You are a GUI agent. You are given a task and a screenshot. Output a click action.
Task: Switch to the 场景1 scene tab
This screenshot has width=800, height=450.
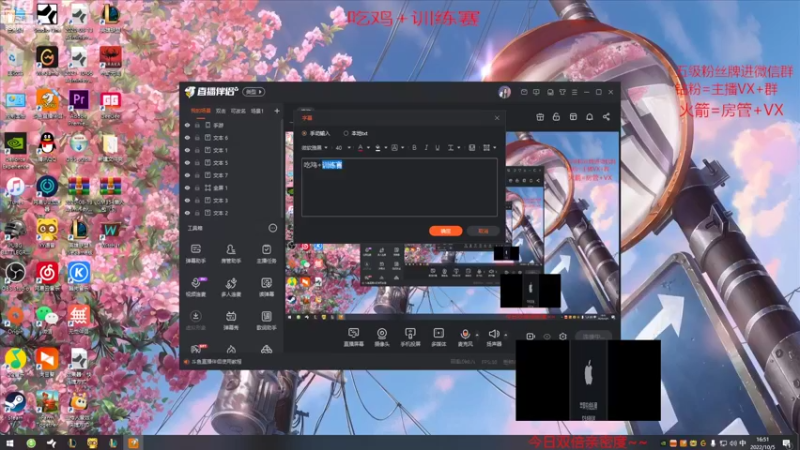pyautogui.click(x=257, y=111)
